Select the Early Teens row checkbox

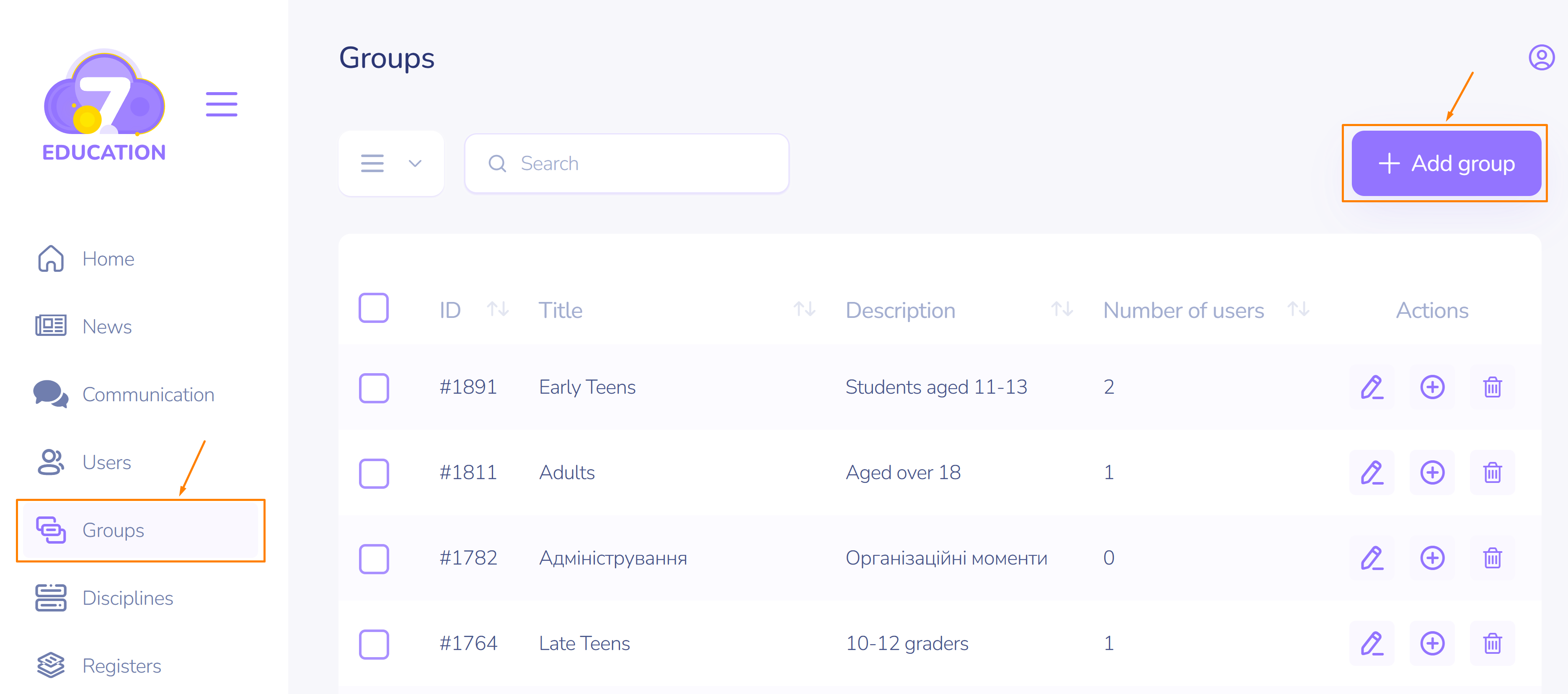373,388
